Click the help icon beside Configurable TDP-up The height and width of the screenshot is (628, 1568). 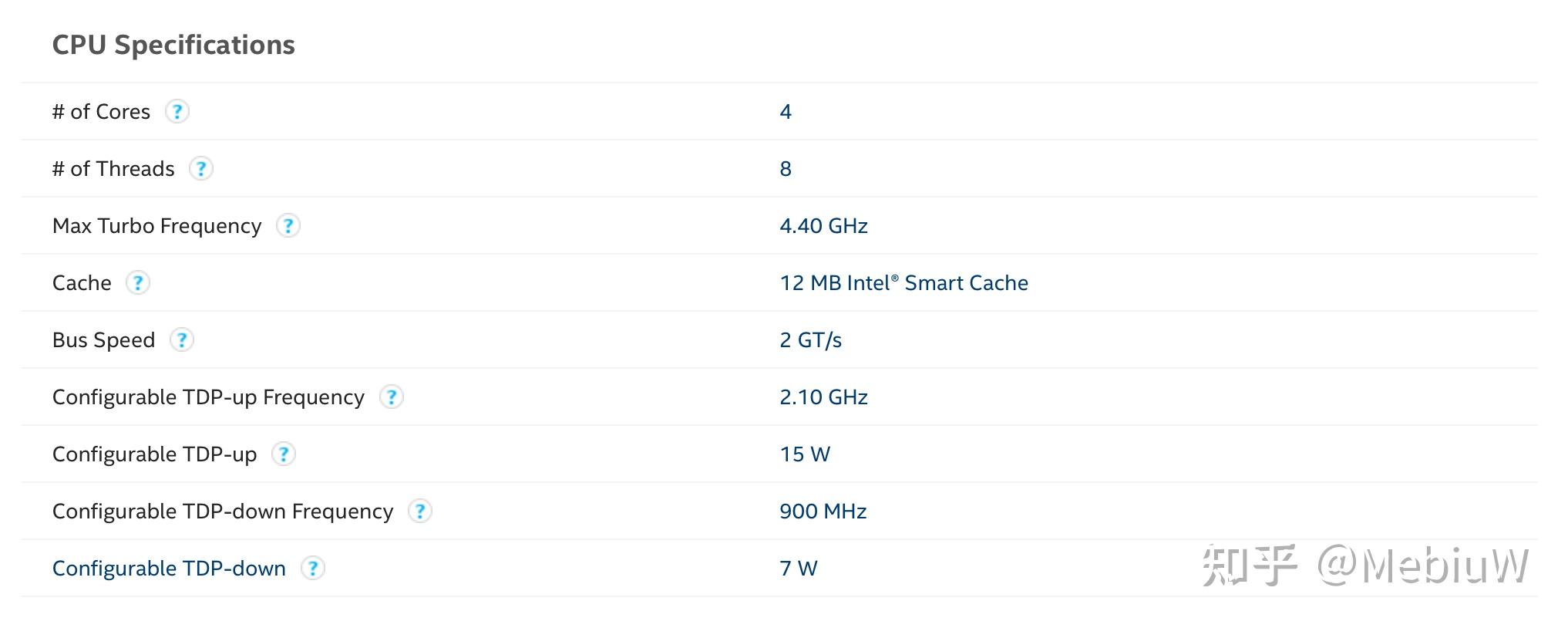(284, 454)
